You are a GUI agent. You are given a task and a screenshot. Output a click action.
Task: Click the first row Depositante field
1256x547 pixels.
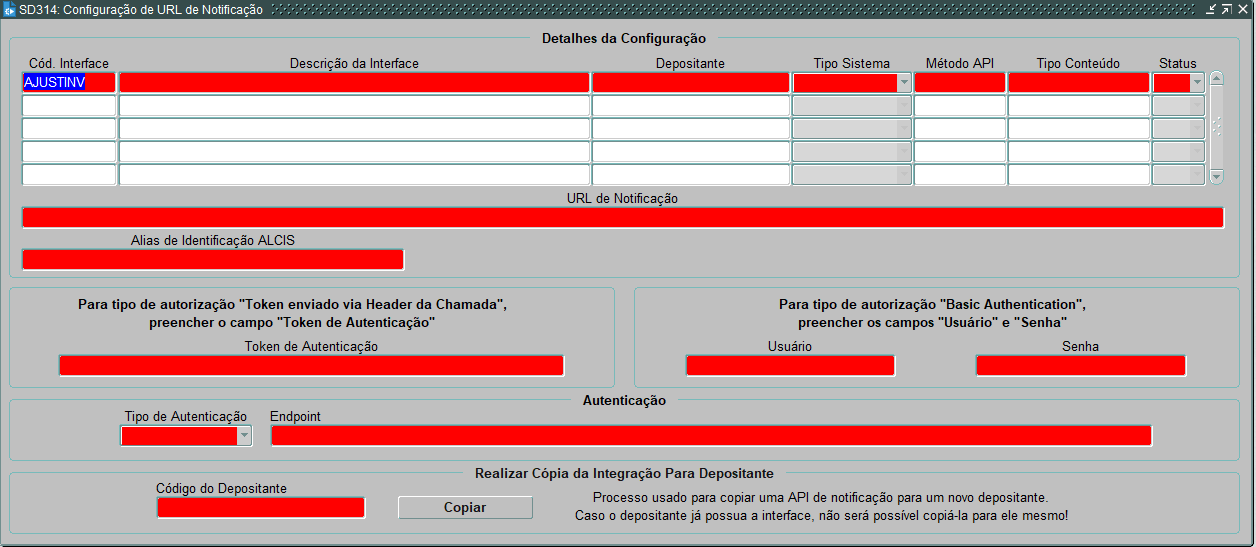pos(691,83)
